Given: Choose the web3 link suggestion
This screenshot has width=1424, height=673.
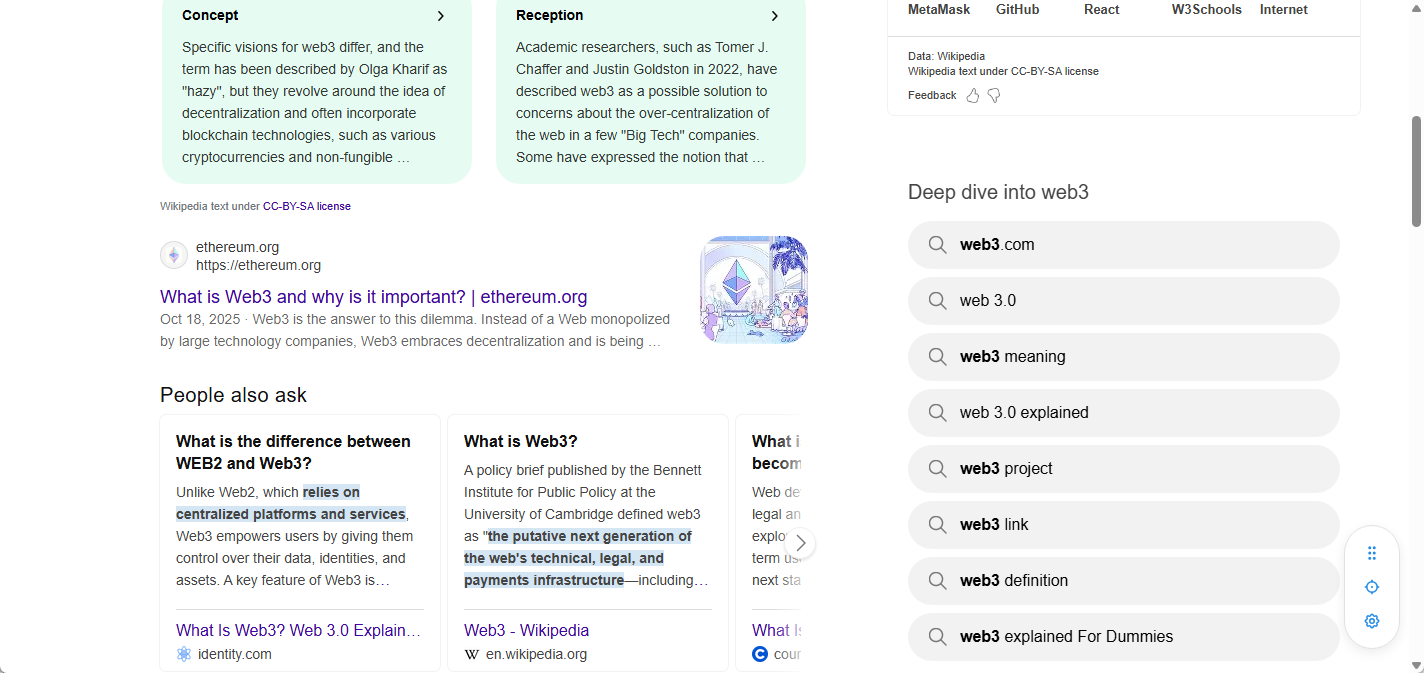Looking at the screenshot, I should [1124, 525].
